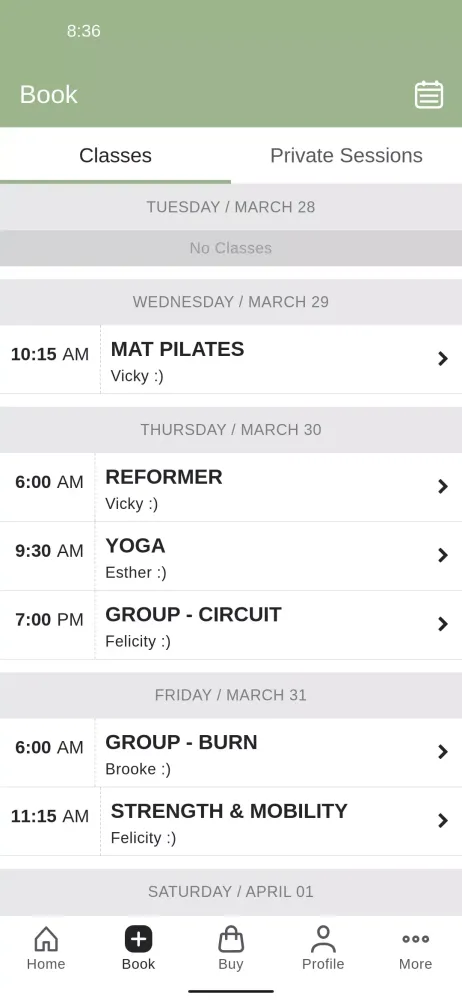
Task: Tap the More three-dots icon
Action: 415,939
